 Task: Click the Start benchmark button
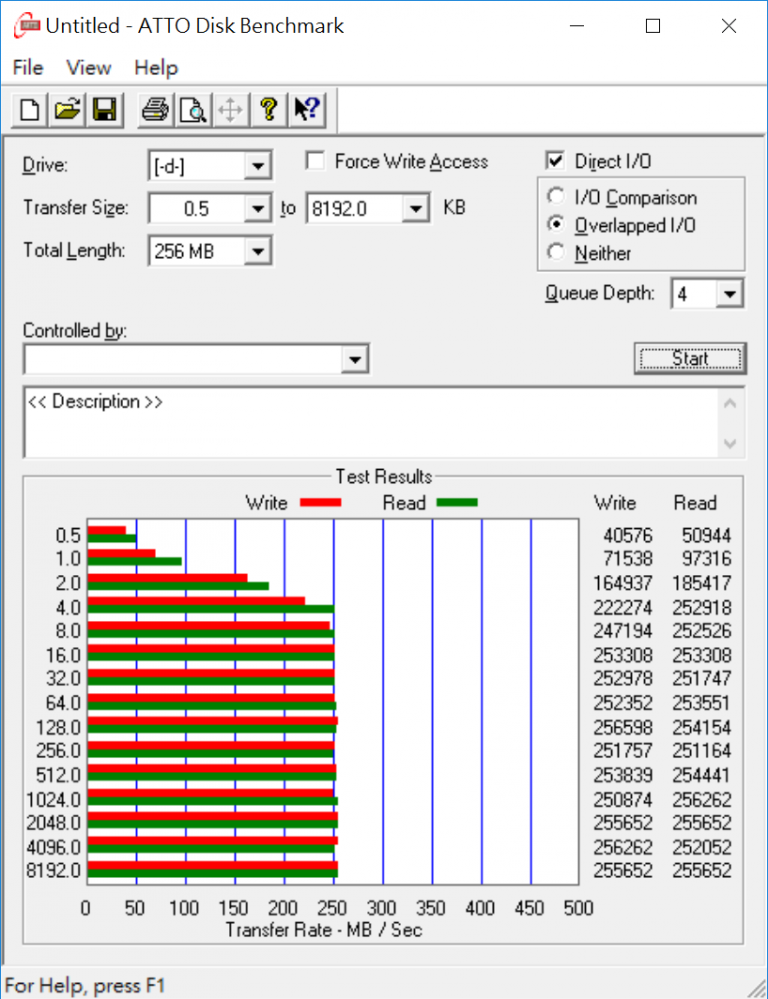690,359
